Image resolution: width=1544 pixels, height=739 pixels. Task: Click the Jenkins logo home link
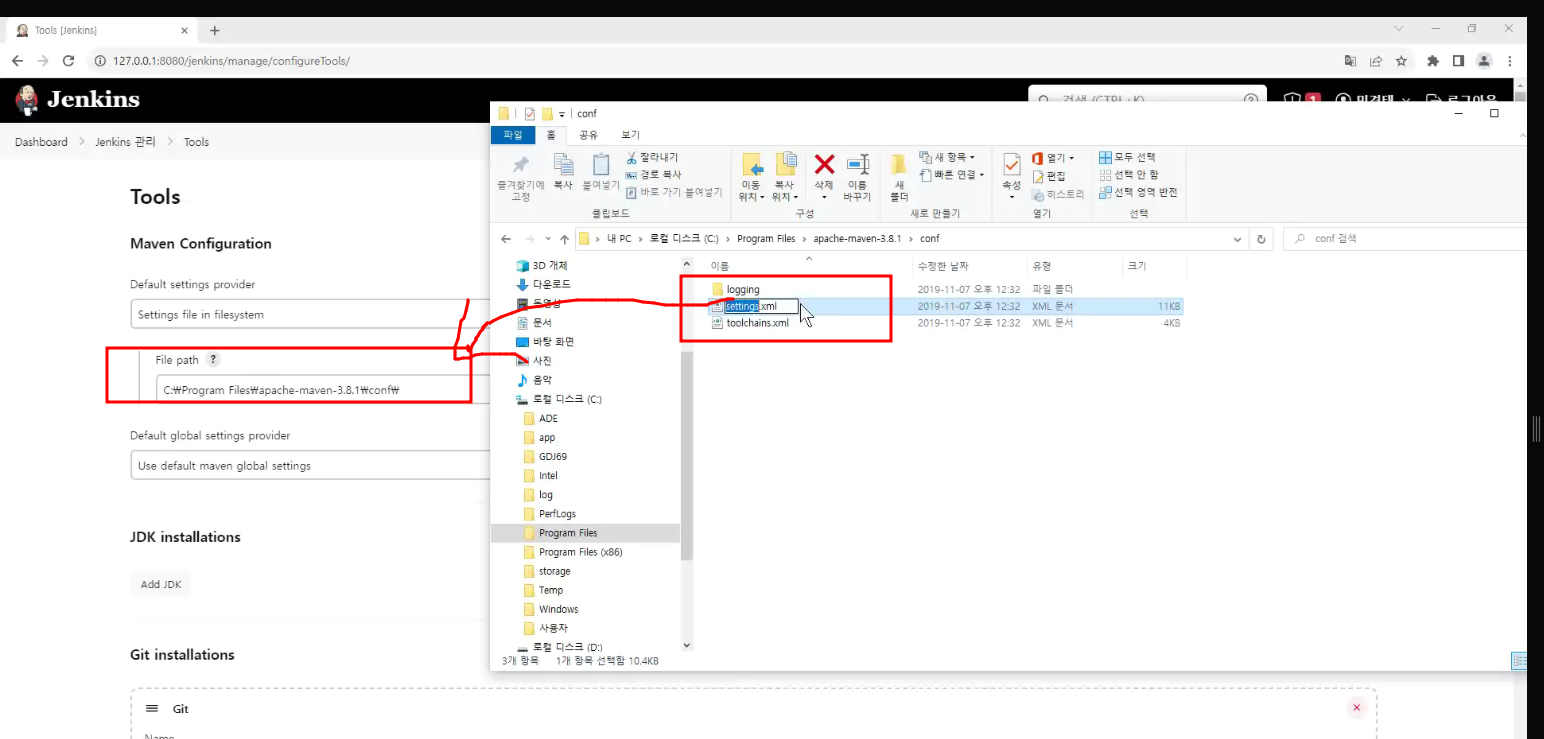tap(77, 100)
